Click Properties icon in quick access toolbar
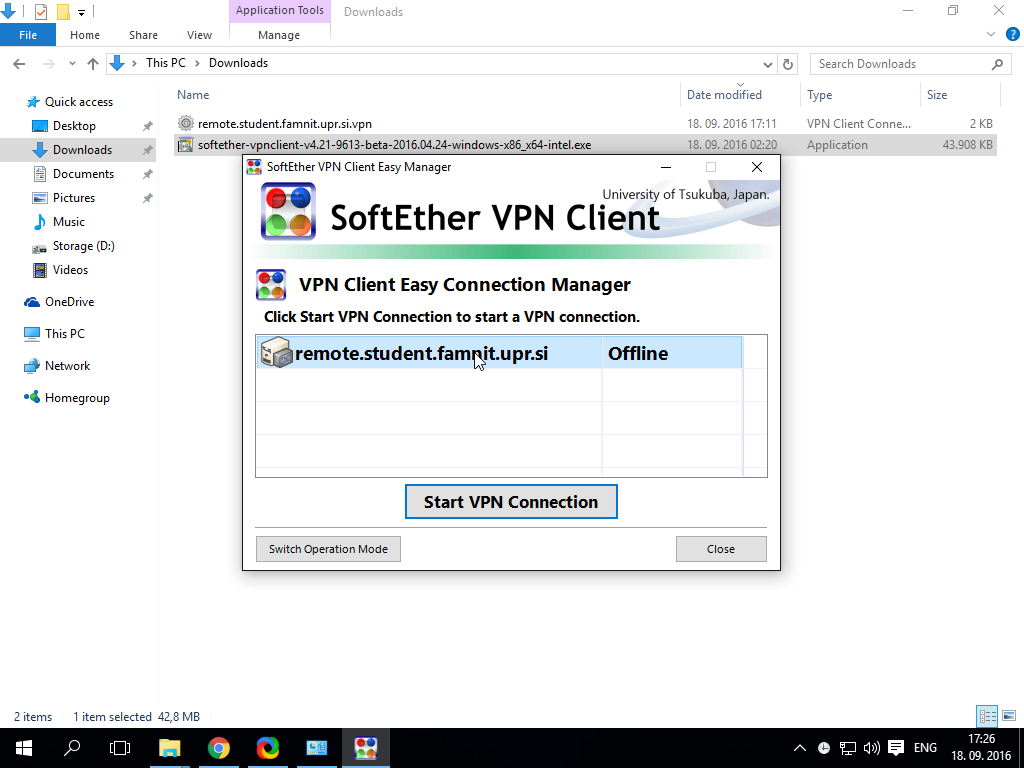The image size is (1024, 768). [x=40, y=11]
